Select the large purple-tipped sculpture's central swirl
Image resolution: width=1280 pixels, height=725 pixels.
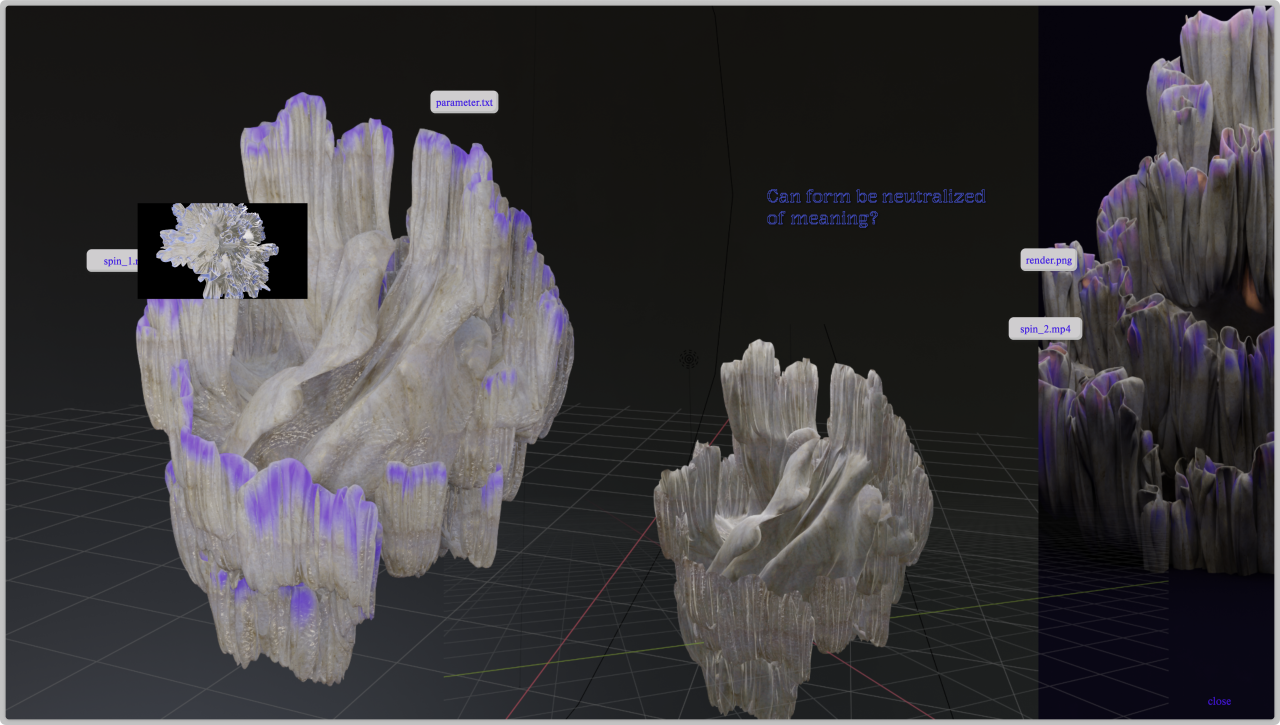(x=330, y=380)
